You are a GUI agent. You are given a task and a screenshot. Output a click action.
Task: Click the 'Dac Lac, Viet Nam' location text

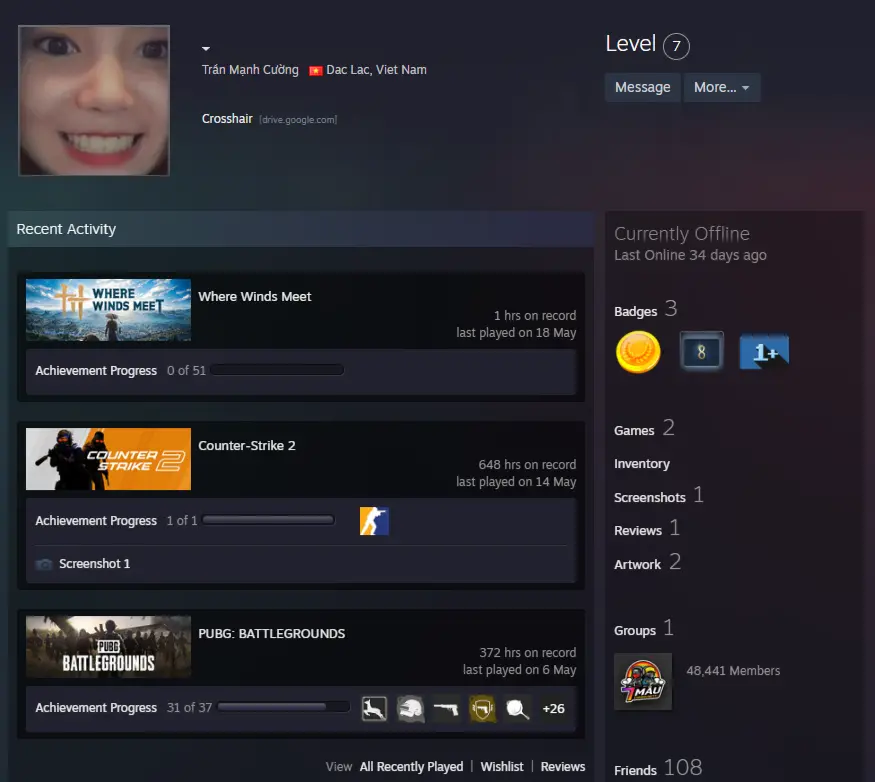pyautogui.click(x=376, y=70)
